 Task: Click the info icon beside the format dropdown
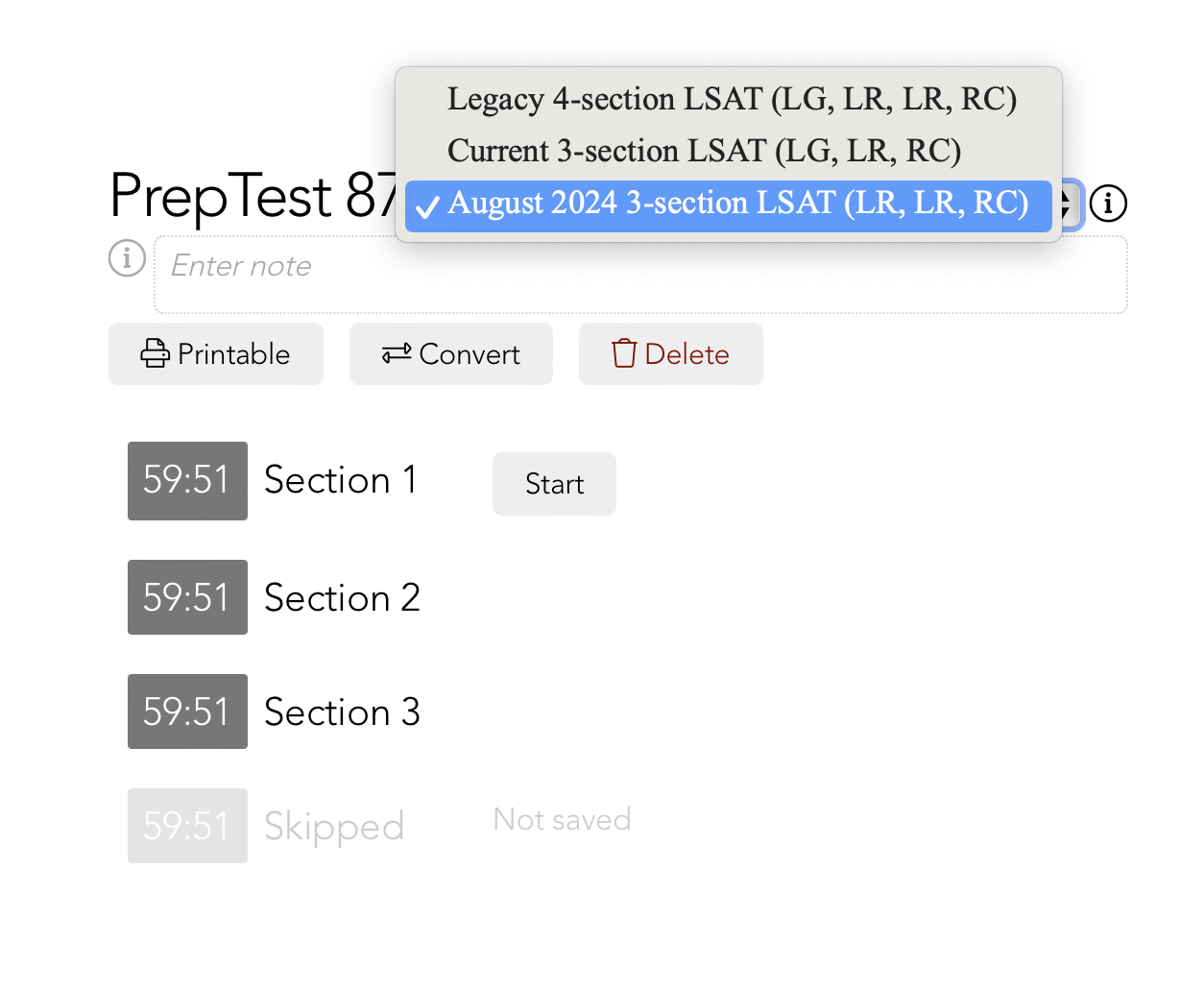click(1108, 203)
